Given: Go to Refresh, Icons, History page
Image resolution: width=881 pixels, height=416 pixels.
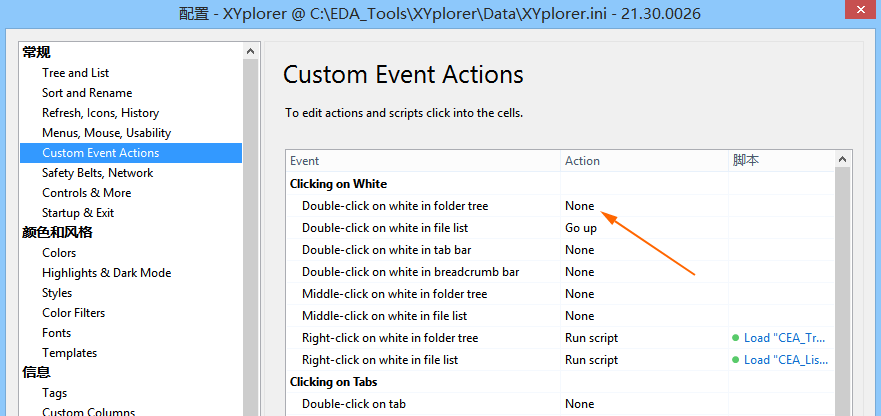Looking at the screenshot, I should point(100,113).
